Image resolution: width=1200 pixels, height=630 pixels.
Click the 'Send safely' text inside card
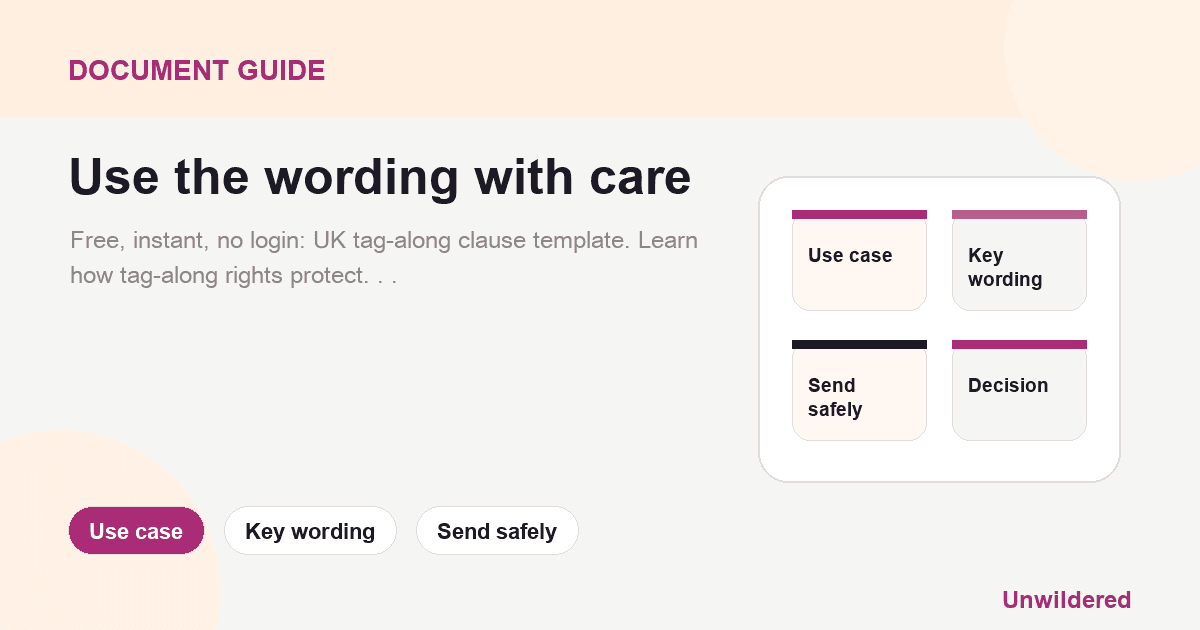click(x=835, y=397)
